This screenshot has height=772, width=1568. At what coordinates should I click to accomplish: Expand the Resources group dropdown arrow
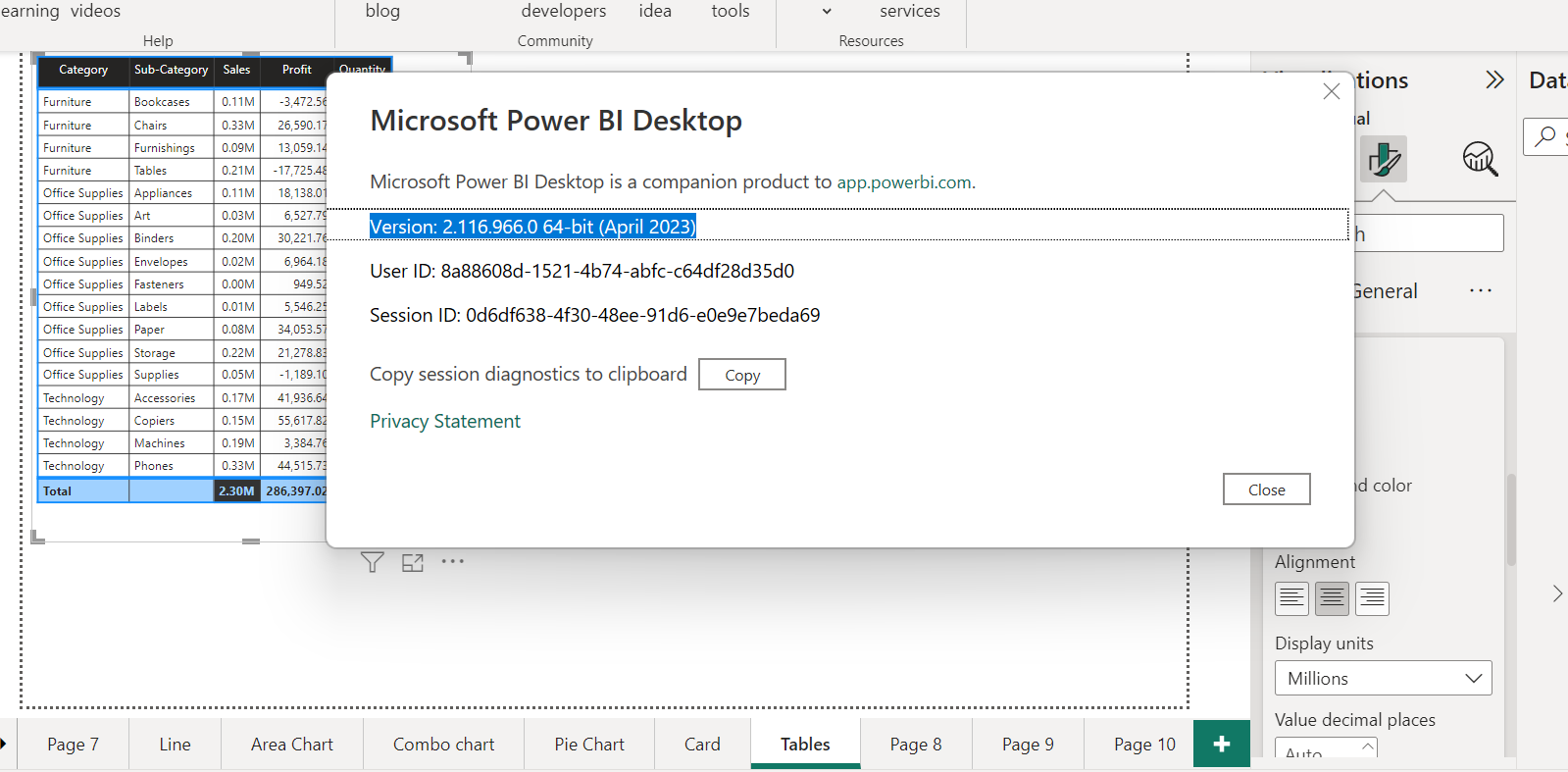pyautogui.click(x=827, y=12)
